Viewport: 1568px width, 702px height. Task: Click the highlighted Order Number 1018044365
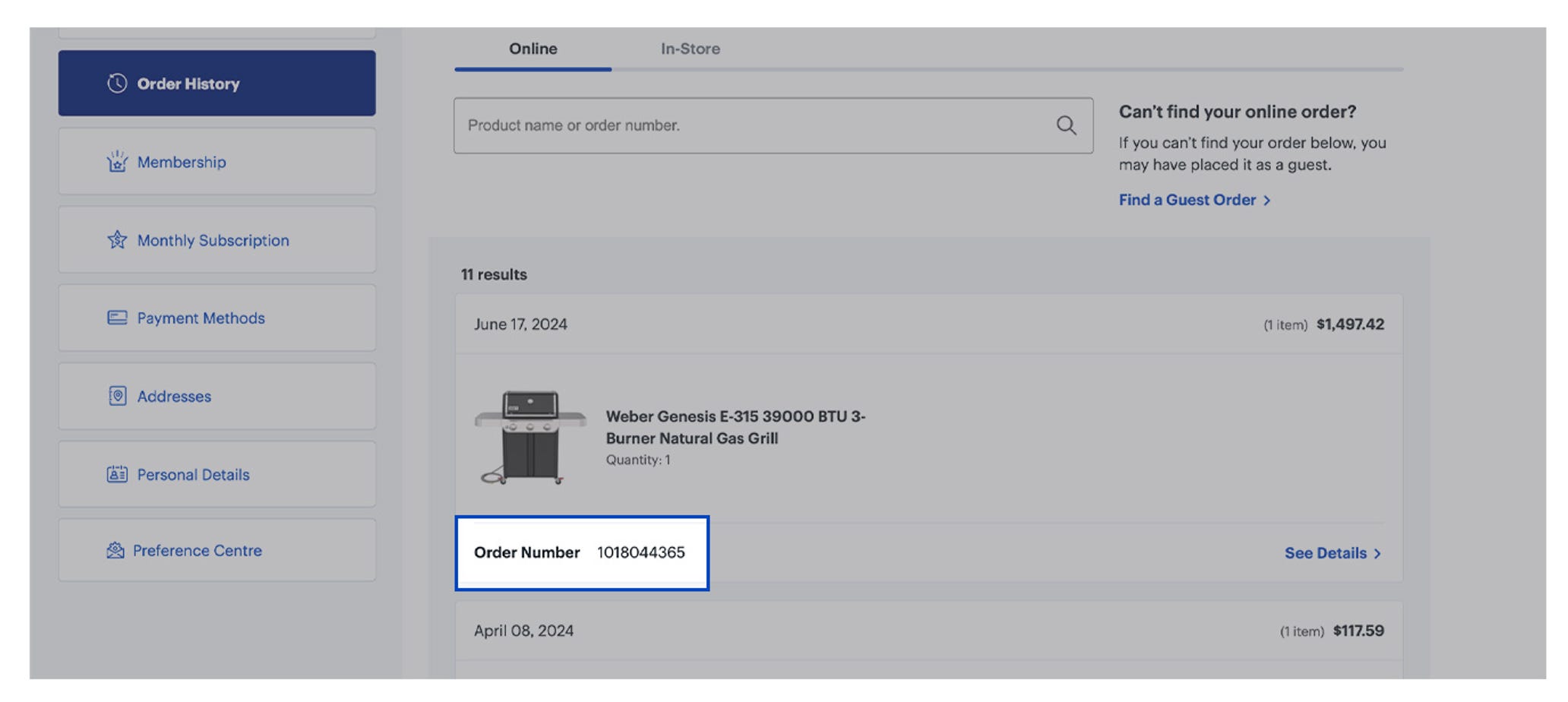point(581,553)
